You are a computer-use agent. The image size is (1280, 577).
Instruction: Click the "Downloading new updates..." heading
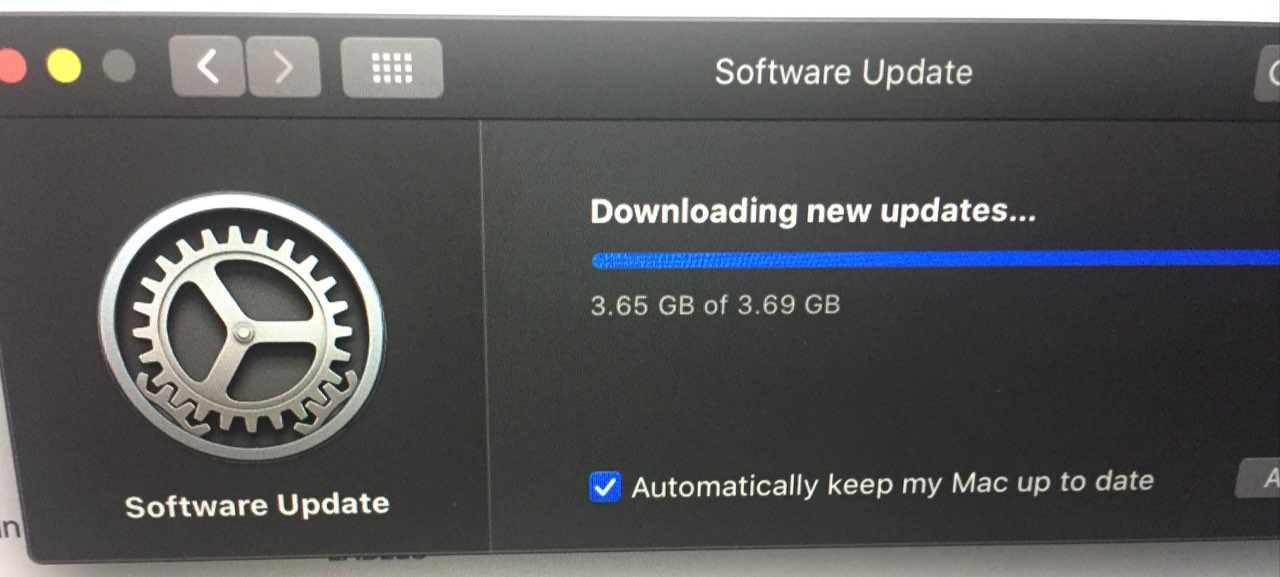(813, 212)
